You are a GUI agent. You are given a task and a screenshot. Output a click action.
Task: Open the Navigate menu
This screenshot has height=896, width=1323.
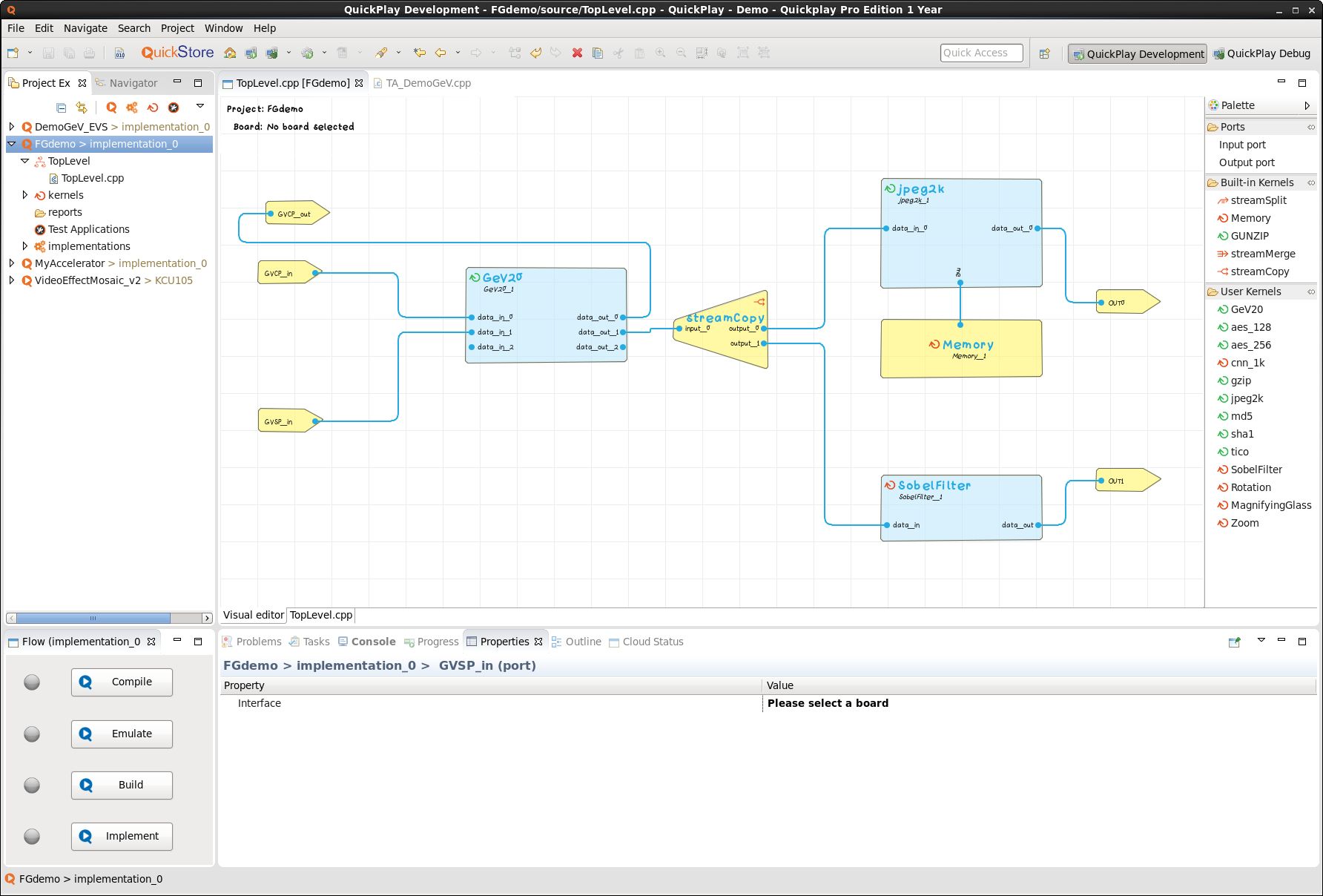pos(85,27)
